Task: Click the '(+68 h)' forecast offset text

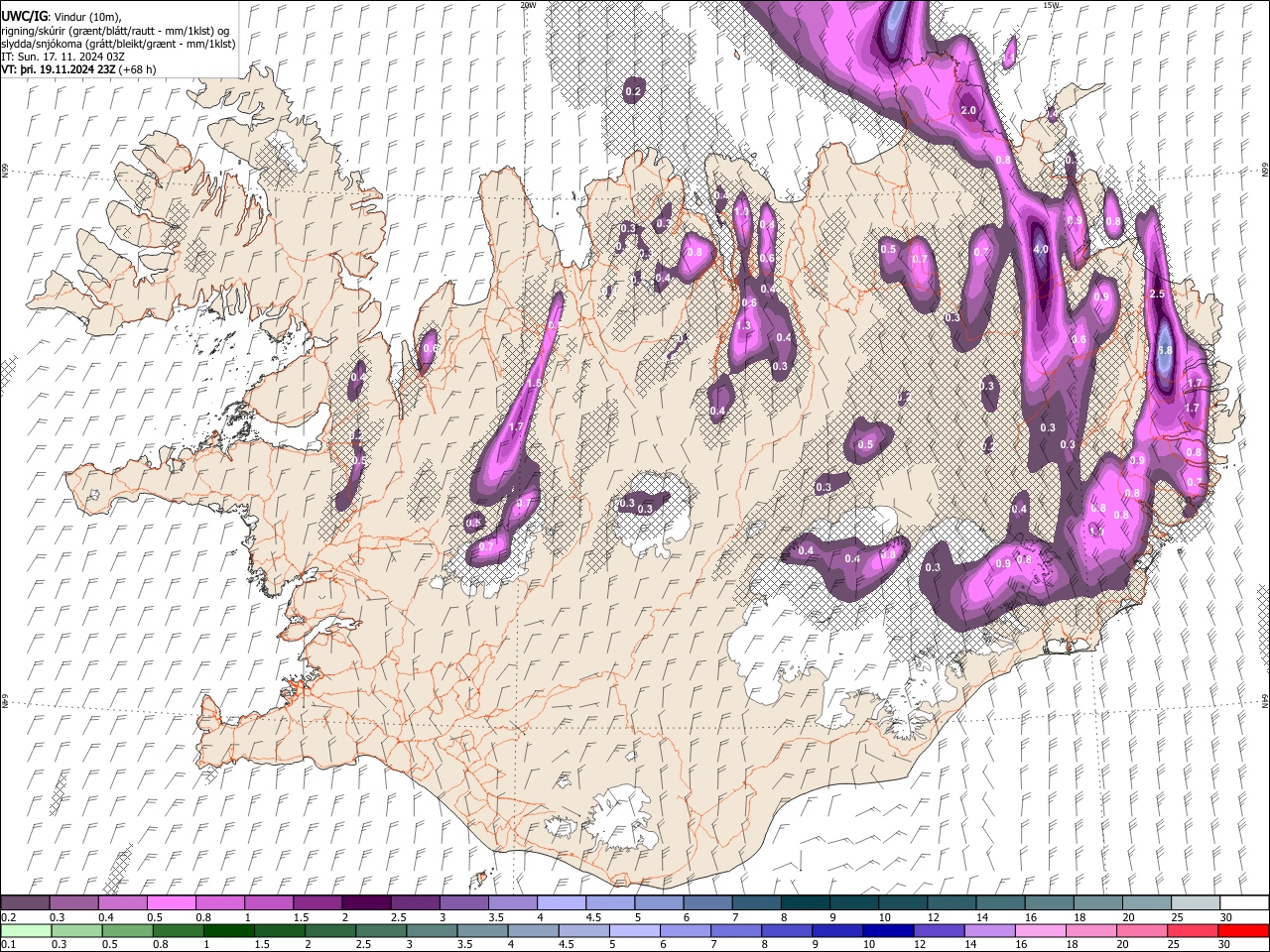Action: (x=138, y=69)
